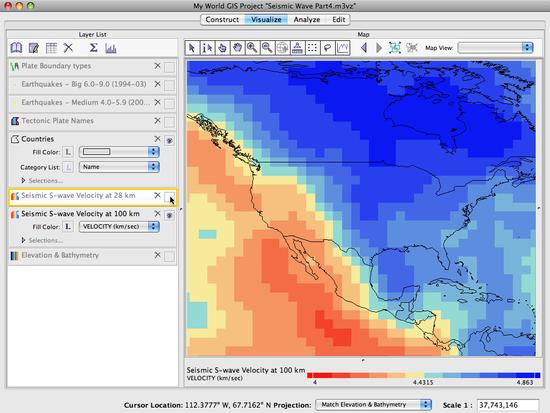This screenshot has width=550, height=413.
Task: Open the Projection dropdown menu
Action: coord(374,405)
